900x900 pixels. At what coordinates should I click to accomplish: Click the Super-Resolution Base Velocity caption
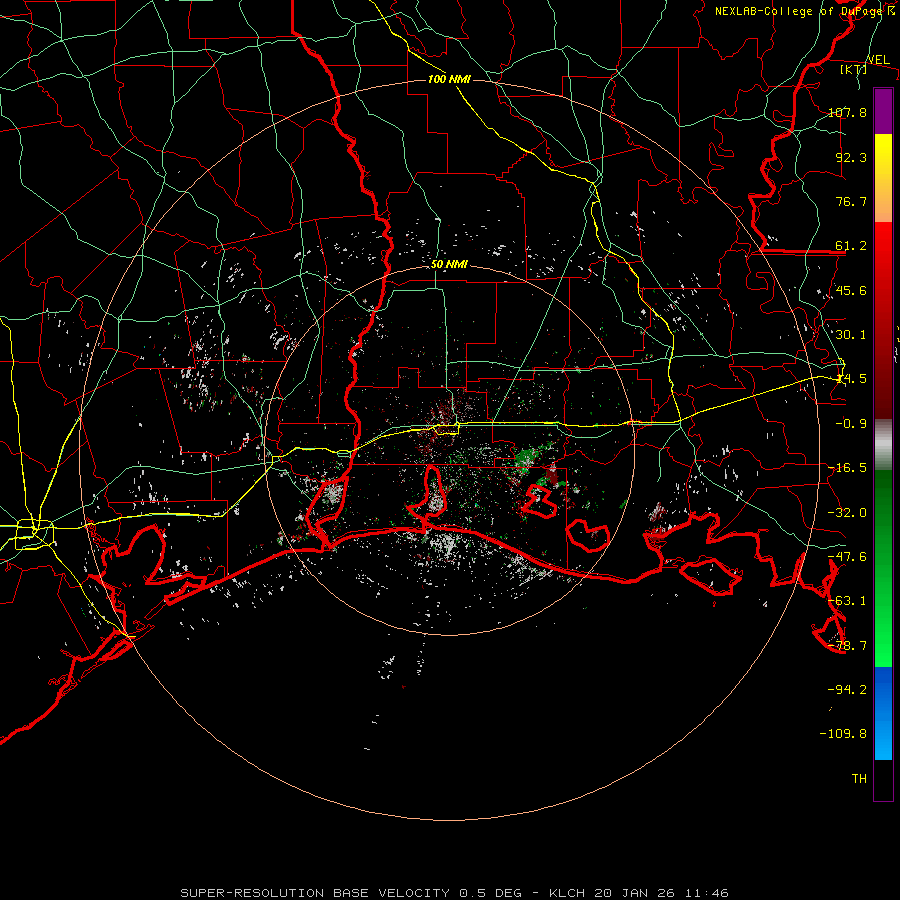pos(455,893)
